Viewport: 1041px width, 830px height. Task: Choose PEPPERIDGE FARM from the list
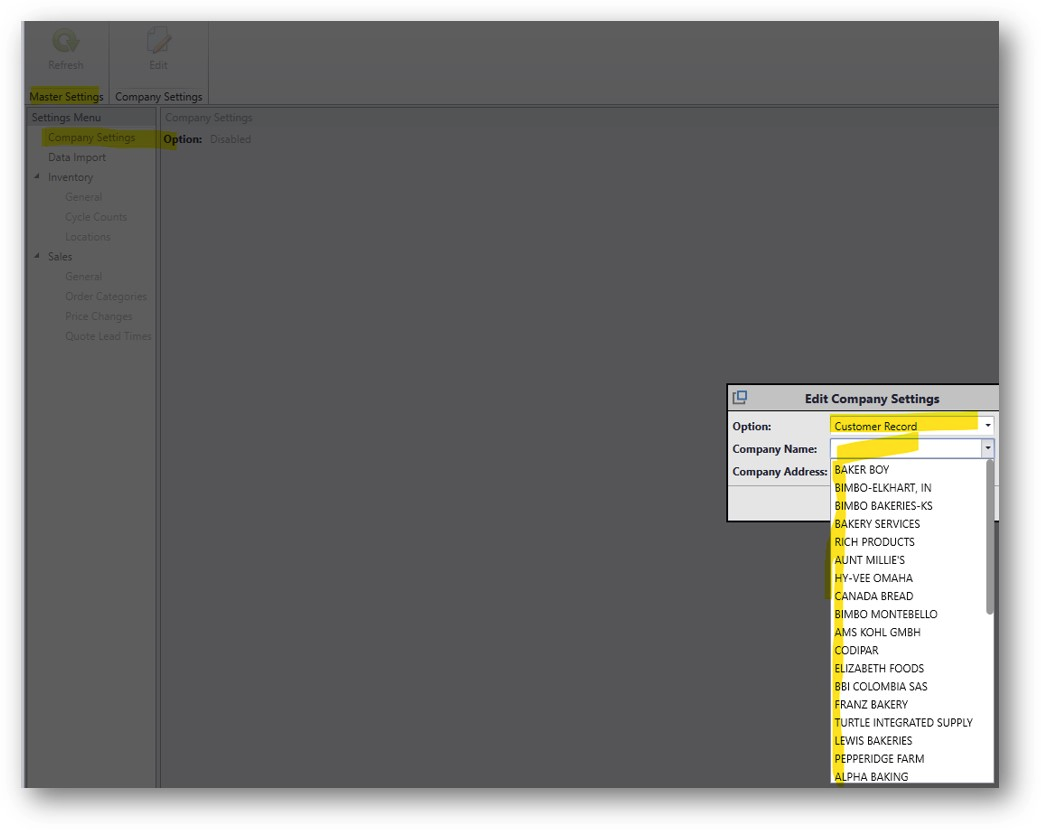[879, 759]
